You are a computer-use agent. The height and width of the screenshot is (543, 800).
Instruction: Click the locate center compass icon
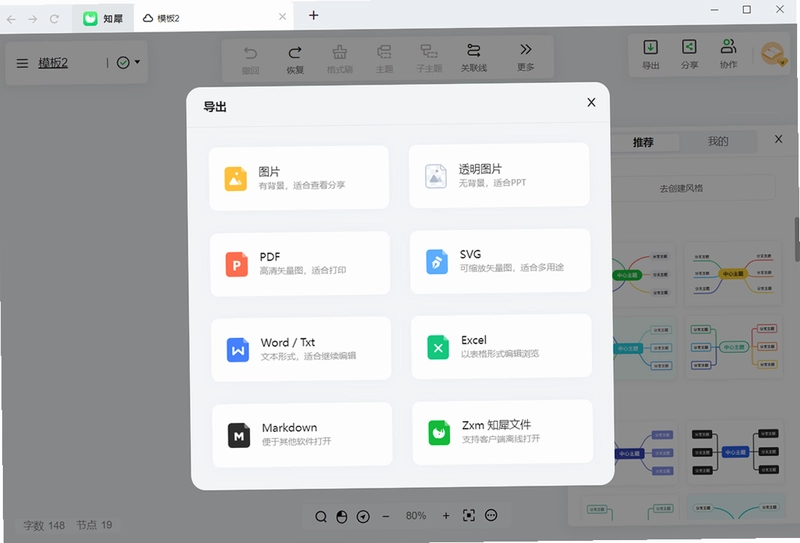click(363, 517)
